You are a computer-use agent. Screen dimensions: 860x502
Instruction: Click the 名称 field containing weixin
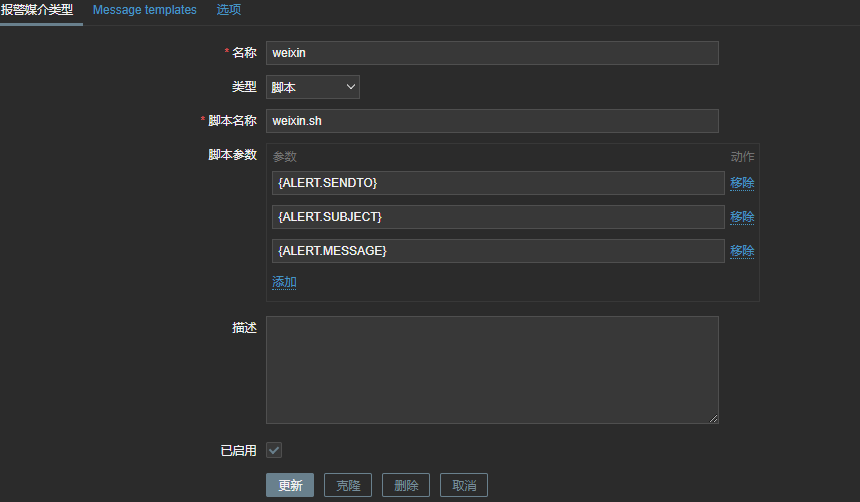(x=492, y=53)
